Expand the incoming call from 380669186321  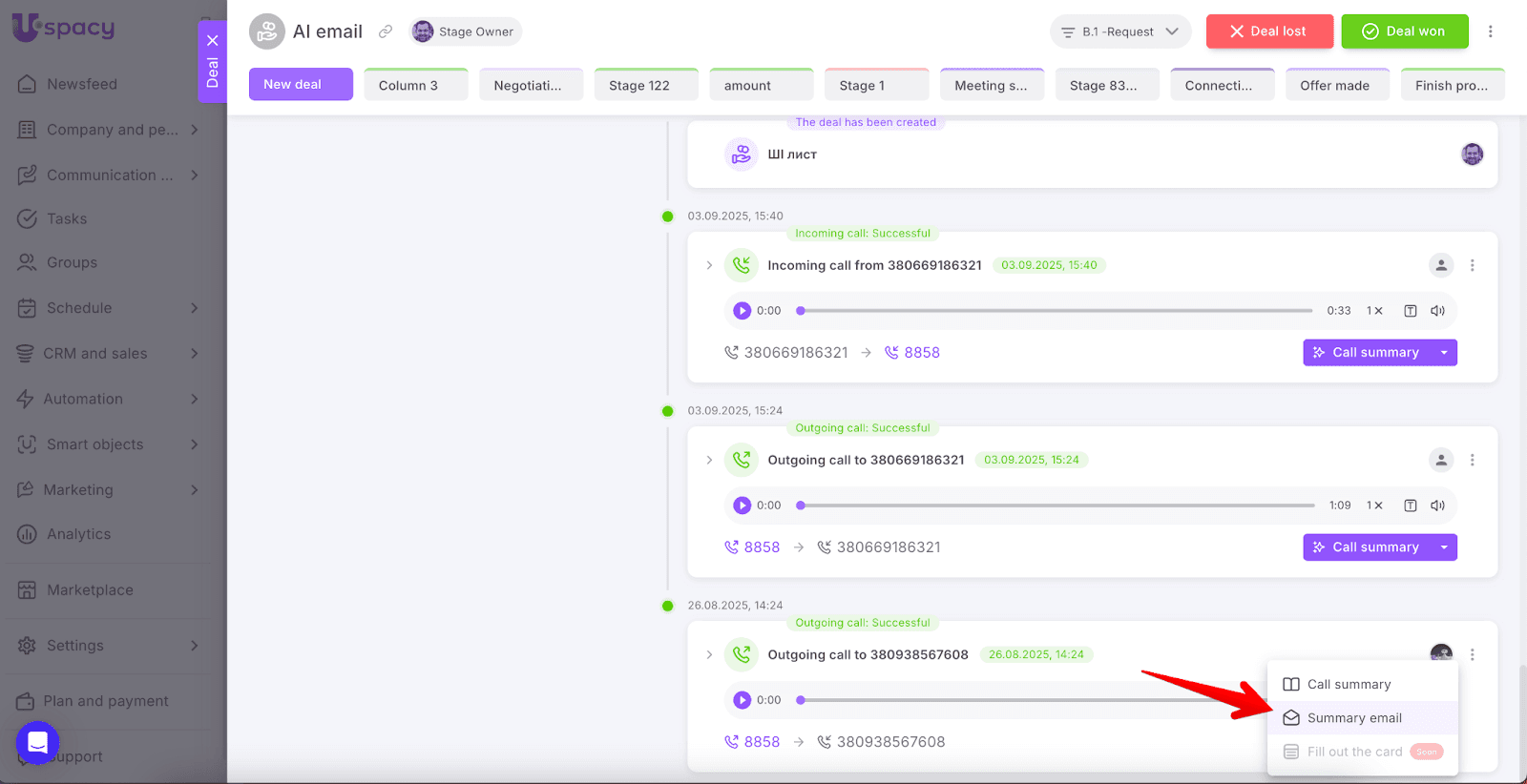point(709,265)
